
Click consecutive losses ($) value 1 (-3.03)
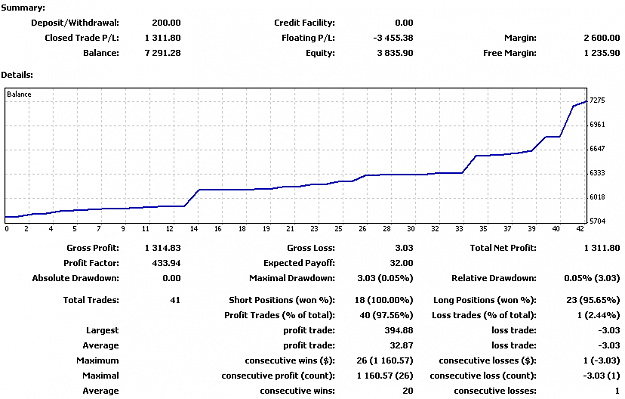click(x=601, y=361)
